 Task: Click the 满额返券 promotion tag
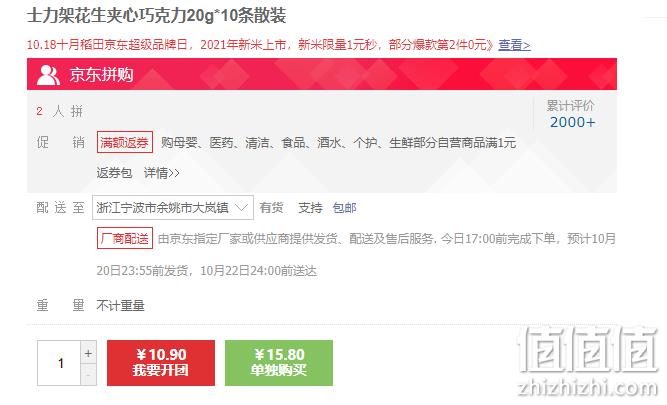tap(125, 142)
